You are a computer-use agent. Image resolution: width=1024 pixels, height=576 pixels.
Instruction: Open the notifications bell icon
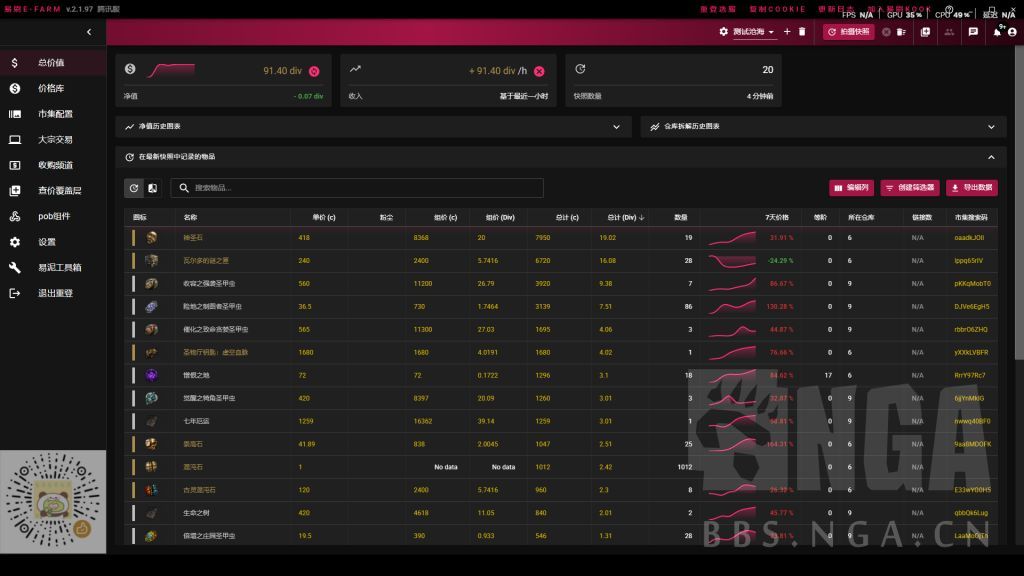coord(997,32)
